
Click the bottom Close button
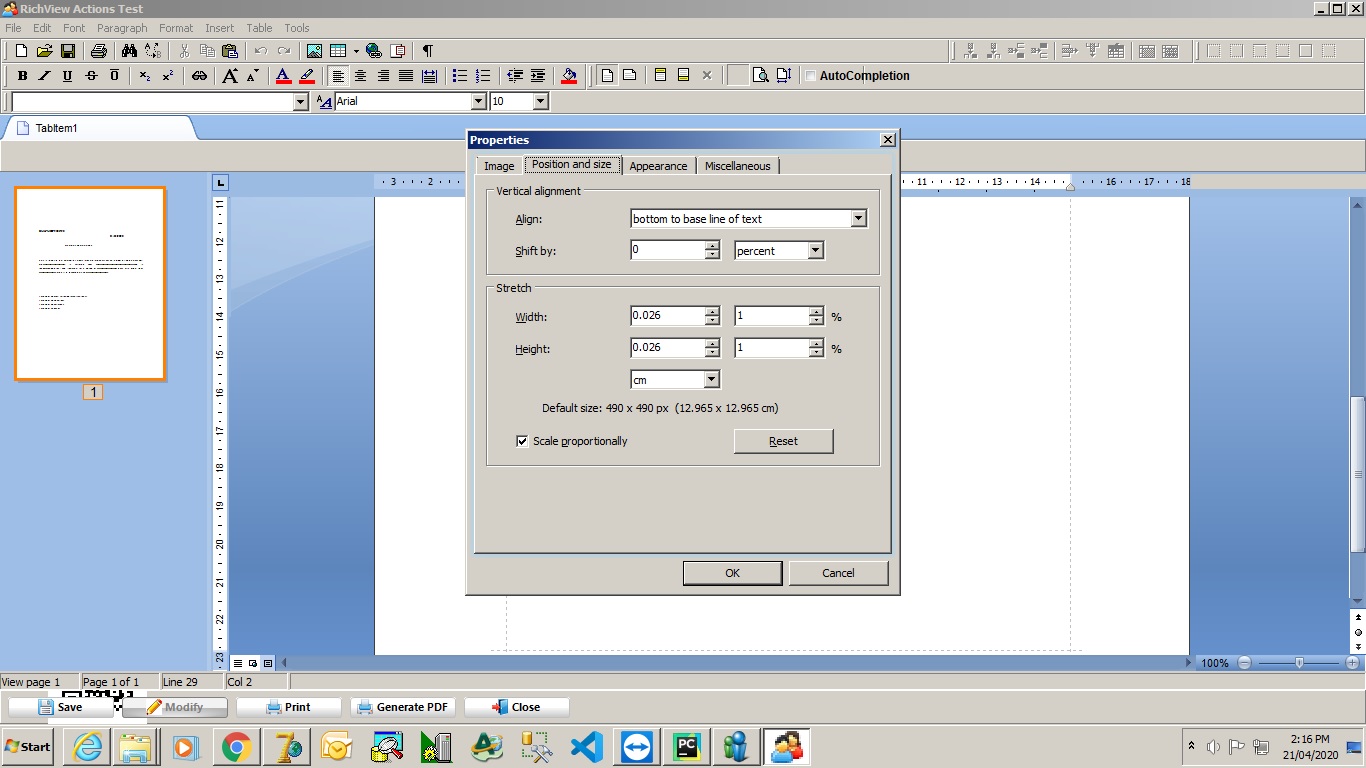coord(516,707)
